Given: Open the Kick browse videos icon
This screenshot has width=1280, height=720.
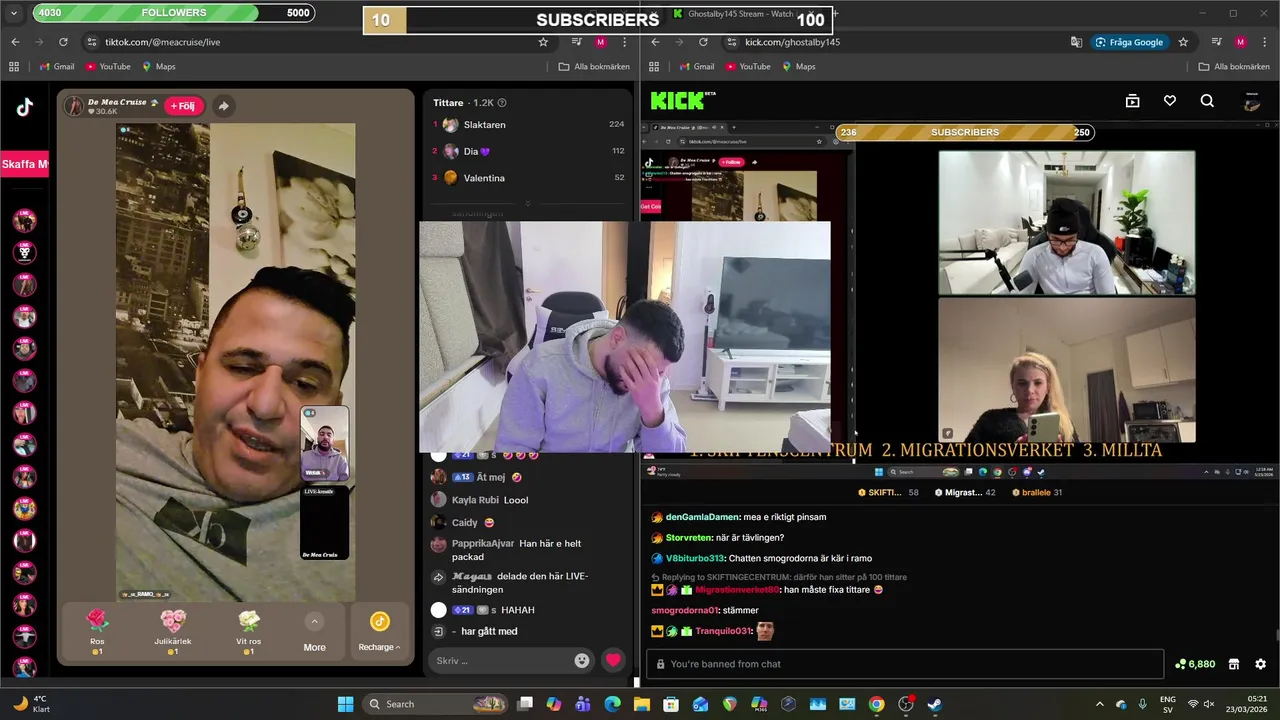Looking at the screenshot, I should coord(1132,101).
